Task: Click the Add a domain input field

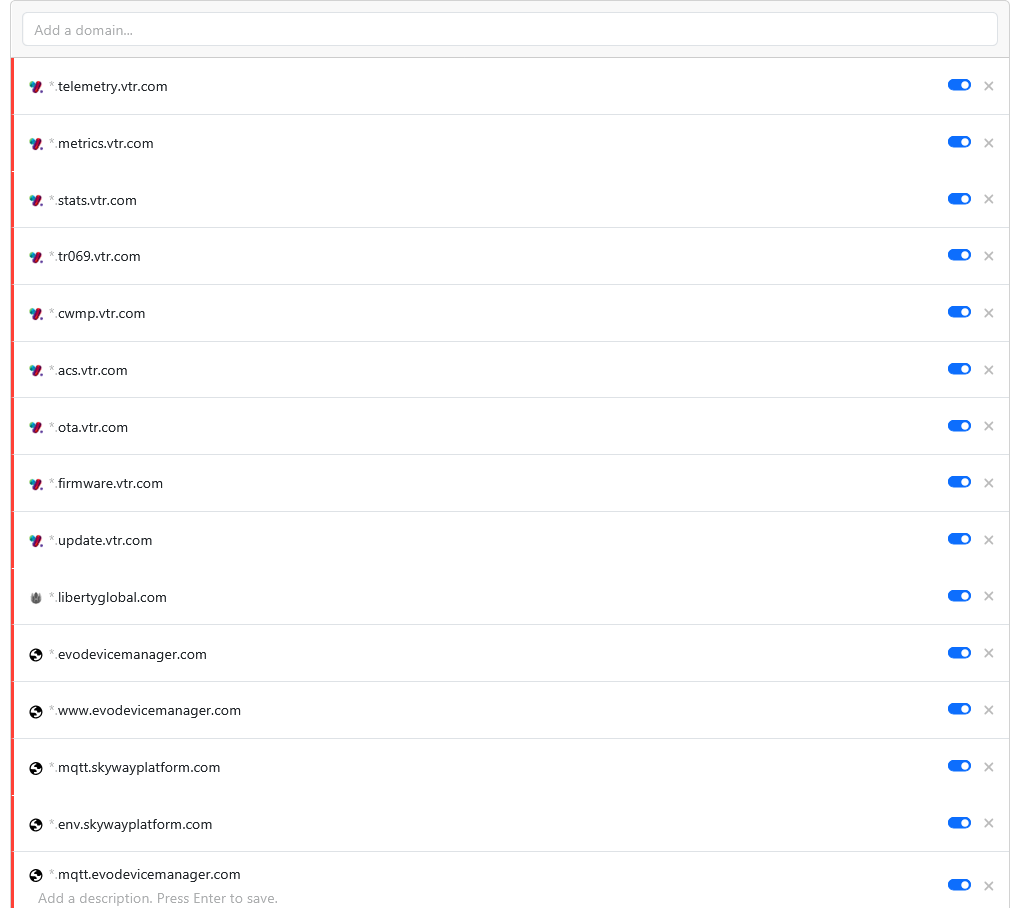Action: 509,30
